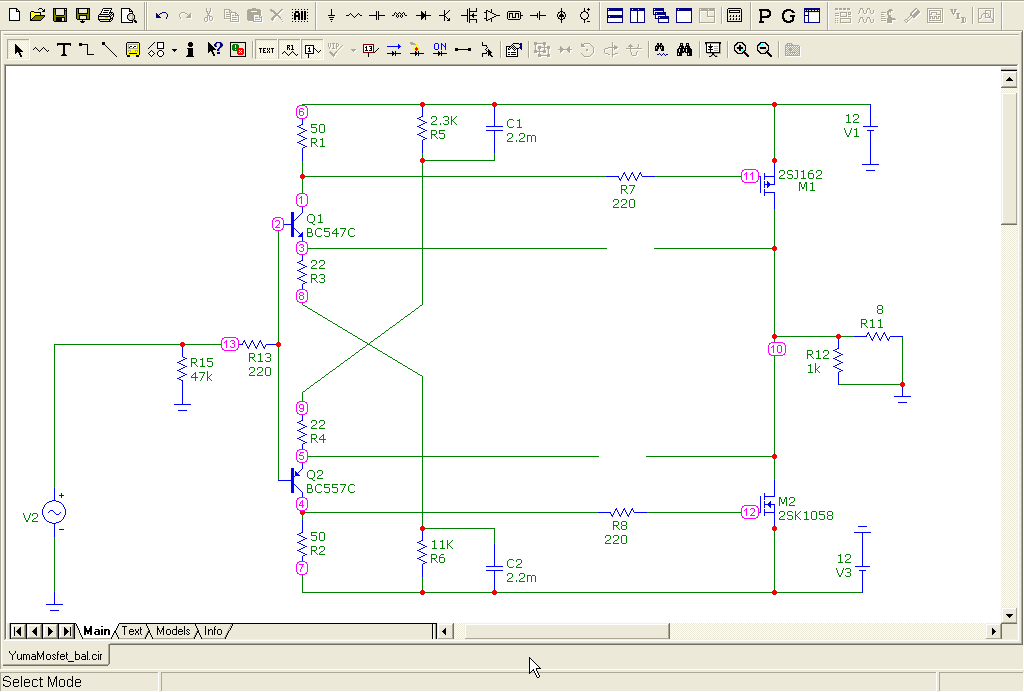Click horizontal scrollbar right arrow
1024x692 pixels.
(x=993, y=631)
